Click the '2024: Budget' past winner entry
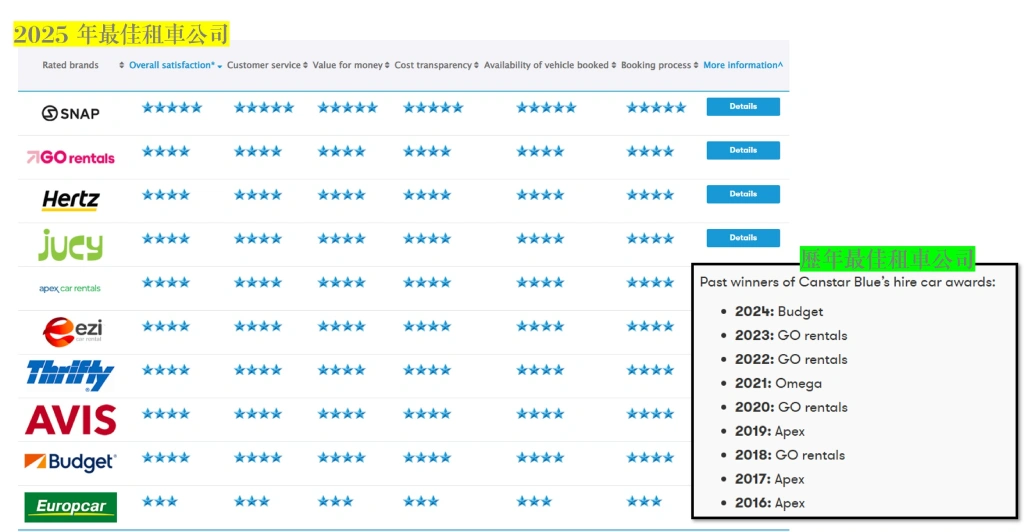 point(778,311)
